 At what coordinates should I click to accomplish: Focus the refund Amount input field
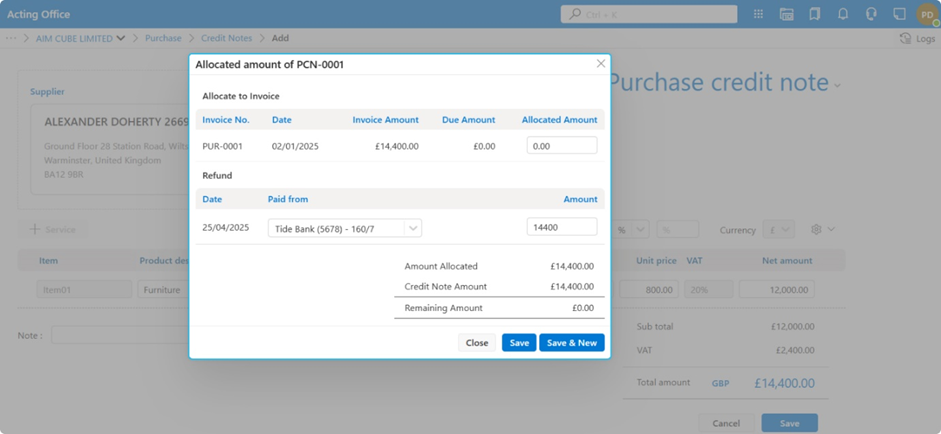(x=561, y=227)
